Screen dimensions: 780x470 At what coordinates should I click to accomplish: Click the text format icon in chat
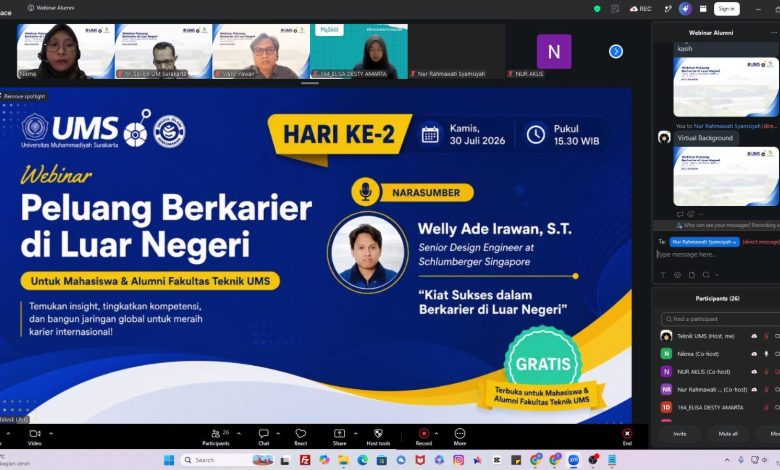663,275
